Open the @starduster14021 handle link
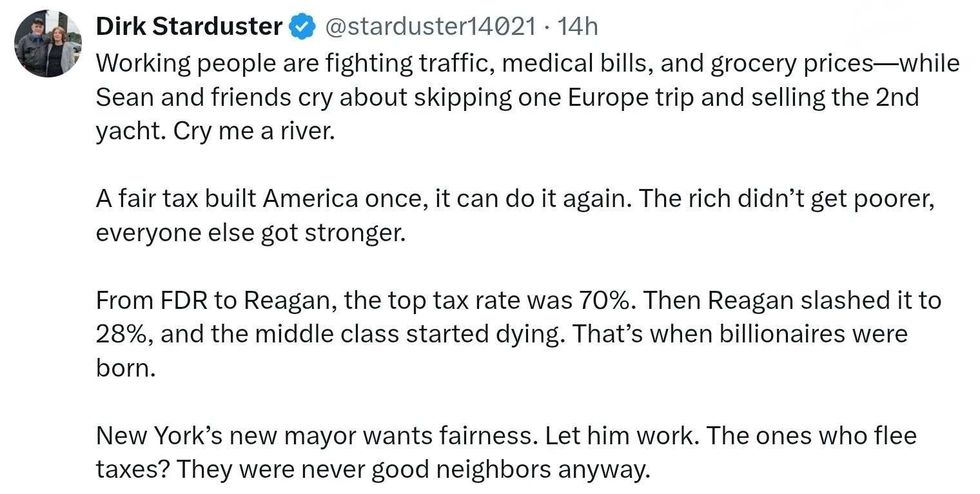 [x=430, y=27]
